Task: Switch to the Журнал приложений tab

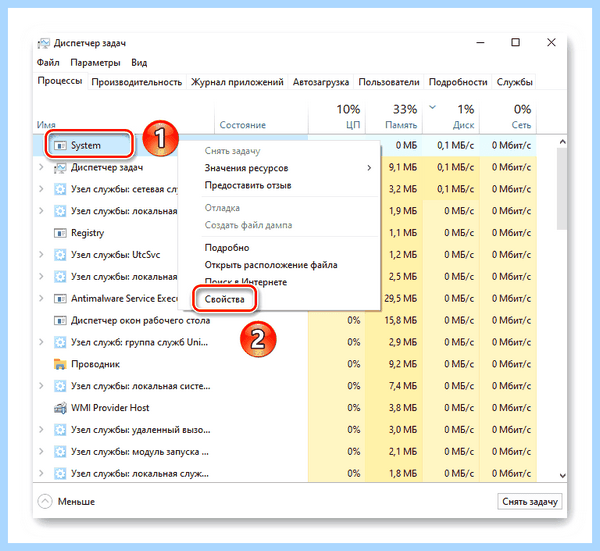Action: (x=237, y=82)
